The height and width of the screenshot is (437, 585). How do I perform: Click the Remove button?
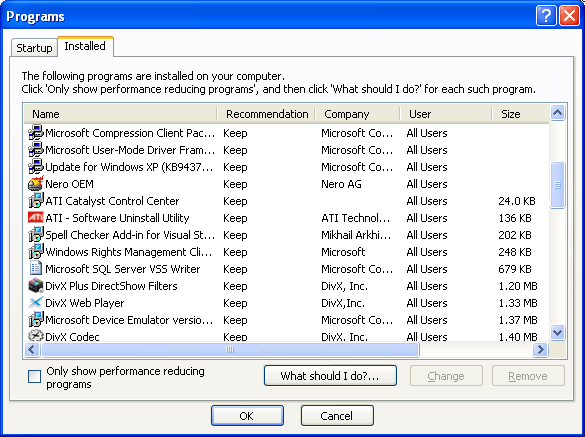point(528,376)
